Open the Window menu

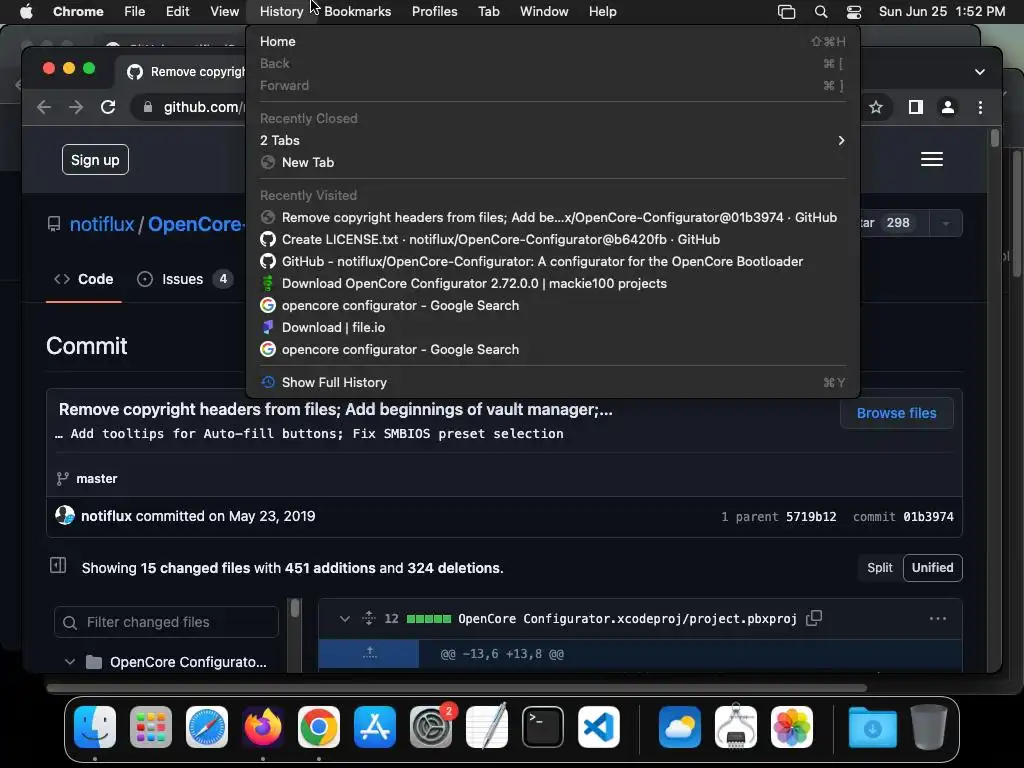tap(544, 11)
